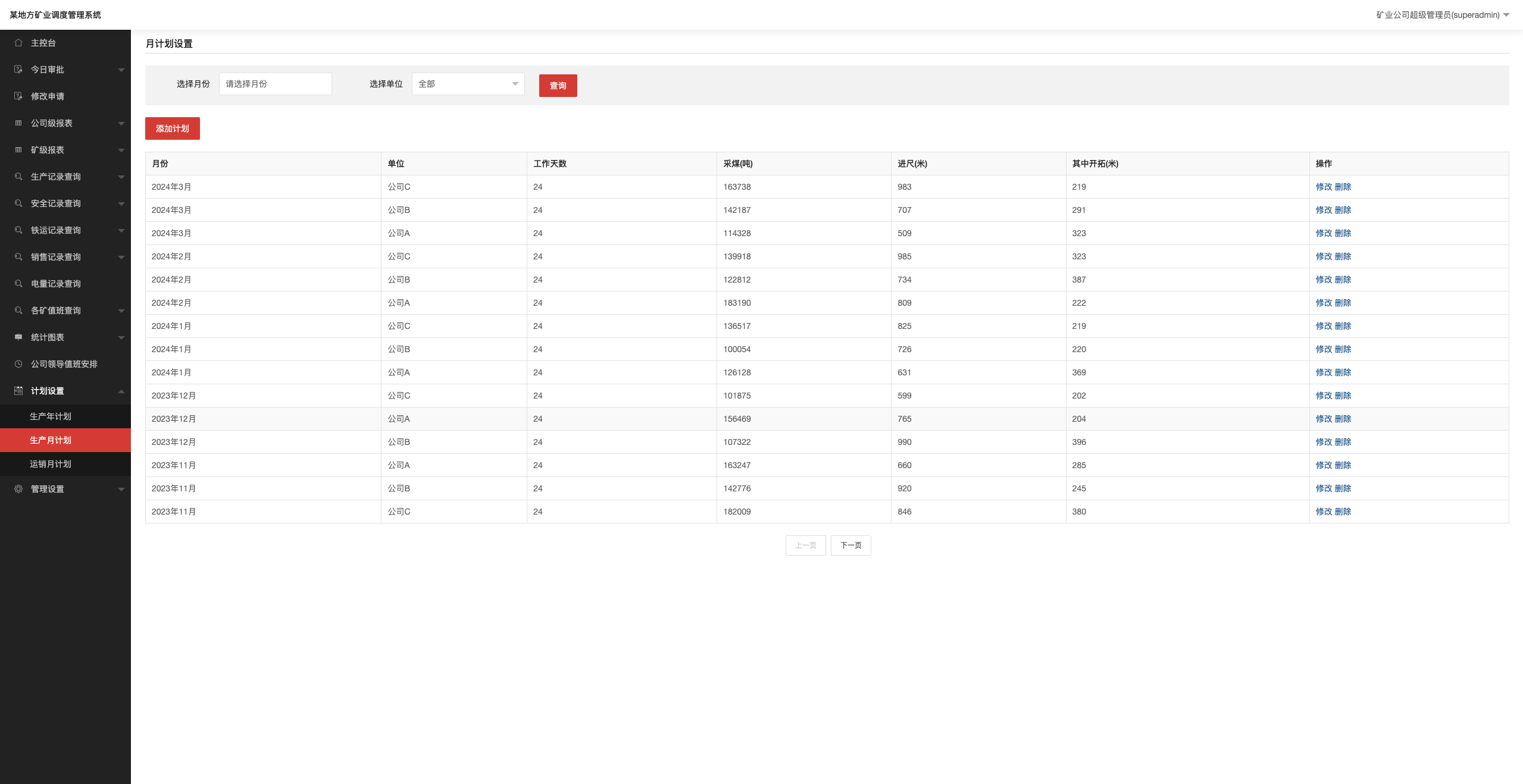Image resolution: width=1523 pixels, height=784 pixels.
Task: Click the search icon beside 电量记录查询
Action: pyautogui.click(x=18, y=284)
